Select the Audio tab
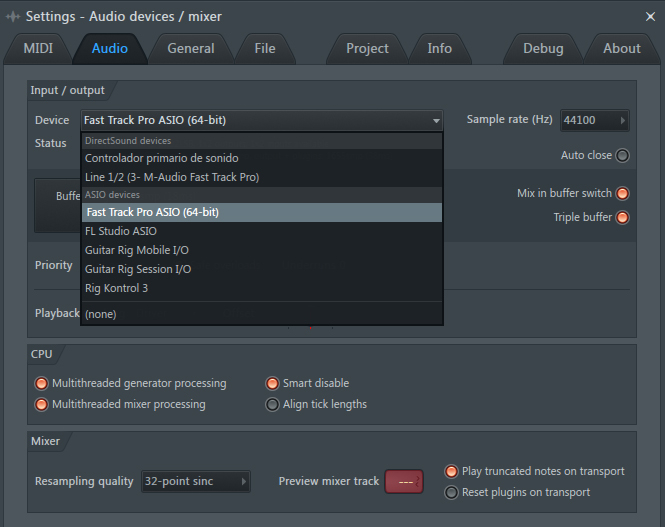This screenshot has height=527, width=665. pyautogui.click(x=110, y=48)
